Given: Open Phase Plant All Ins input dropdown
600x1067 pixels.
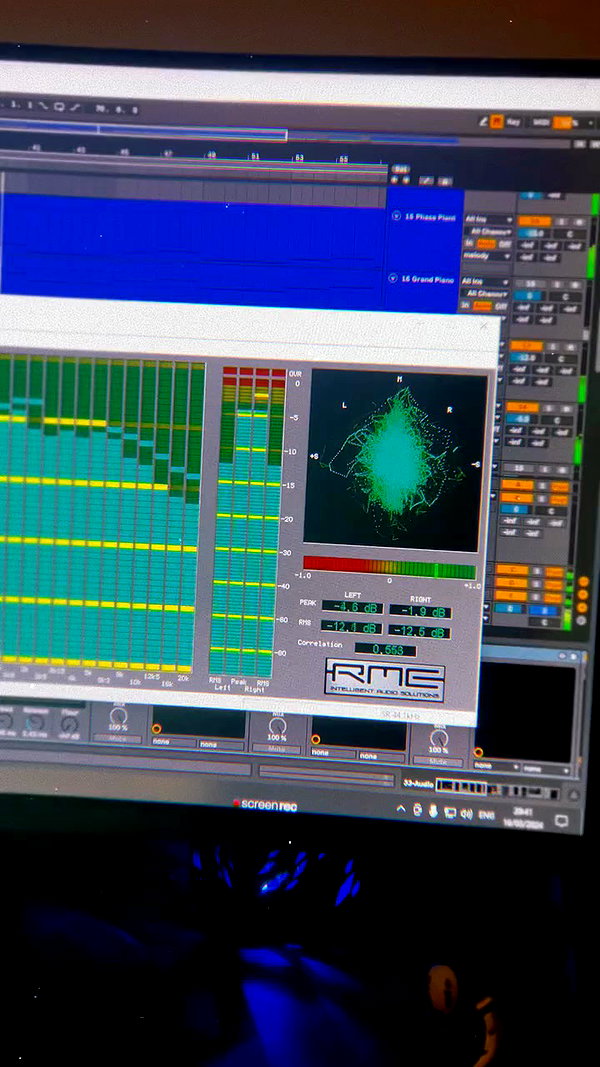Looking at the screenshot, I should click(488, 219).
